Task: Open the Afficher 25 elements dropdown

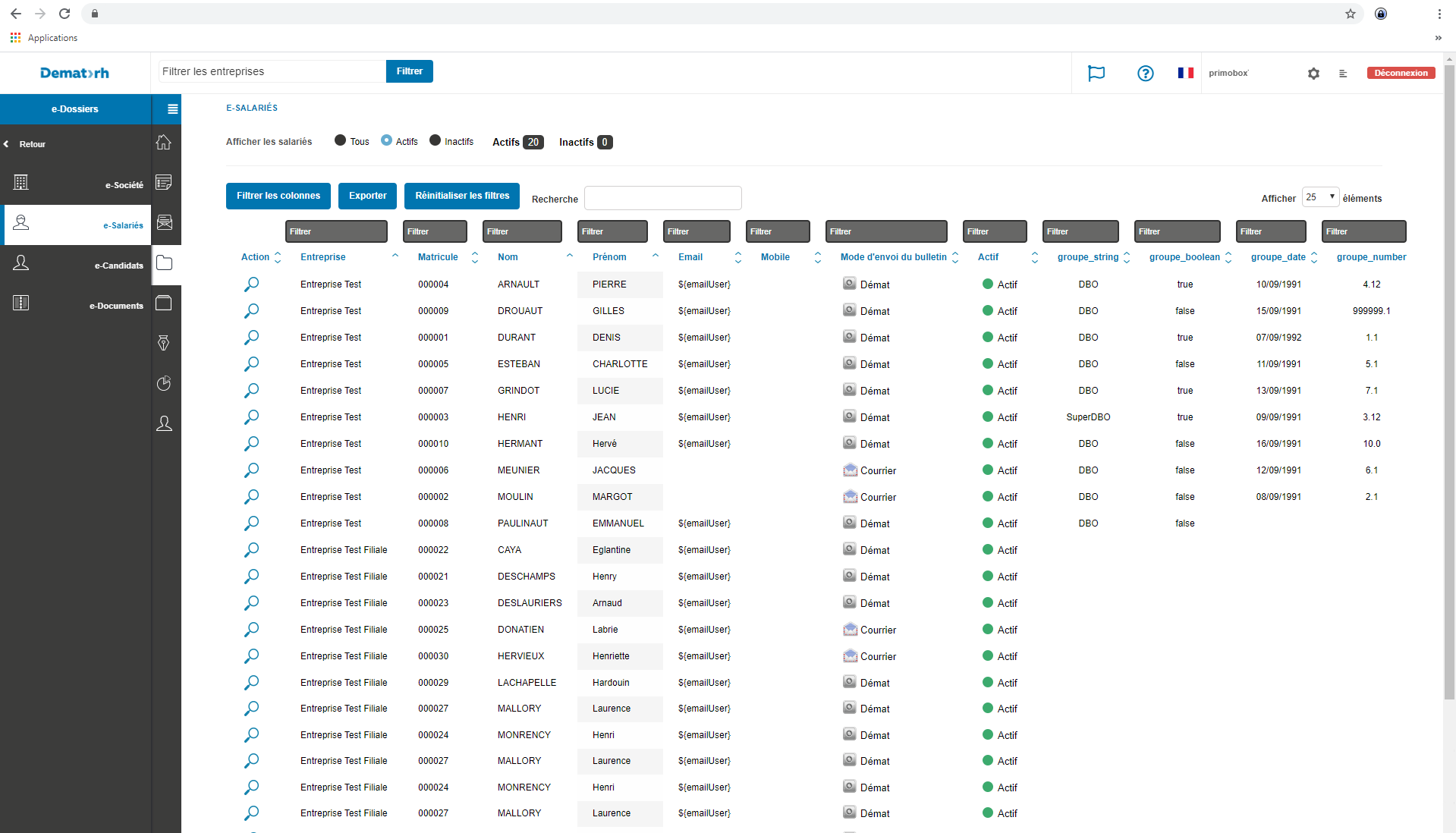Action: (x=1320, y=197)
